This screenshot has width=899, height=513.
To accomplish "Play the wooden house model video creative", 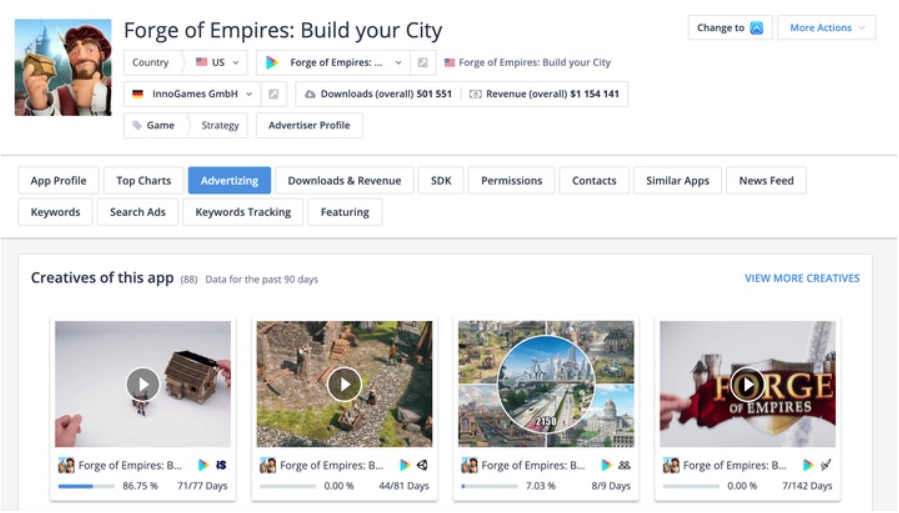I will click(x=143, y=384).
